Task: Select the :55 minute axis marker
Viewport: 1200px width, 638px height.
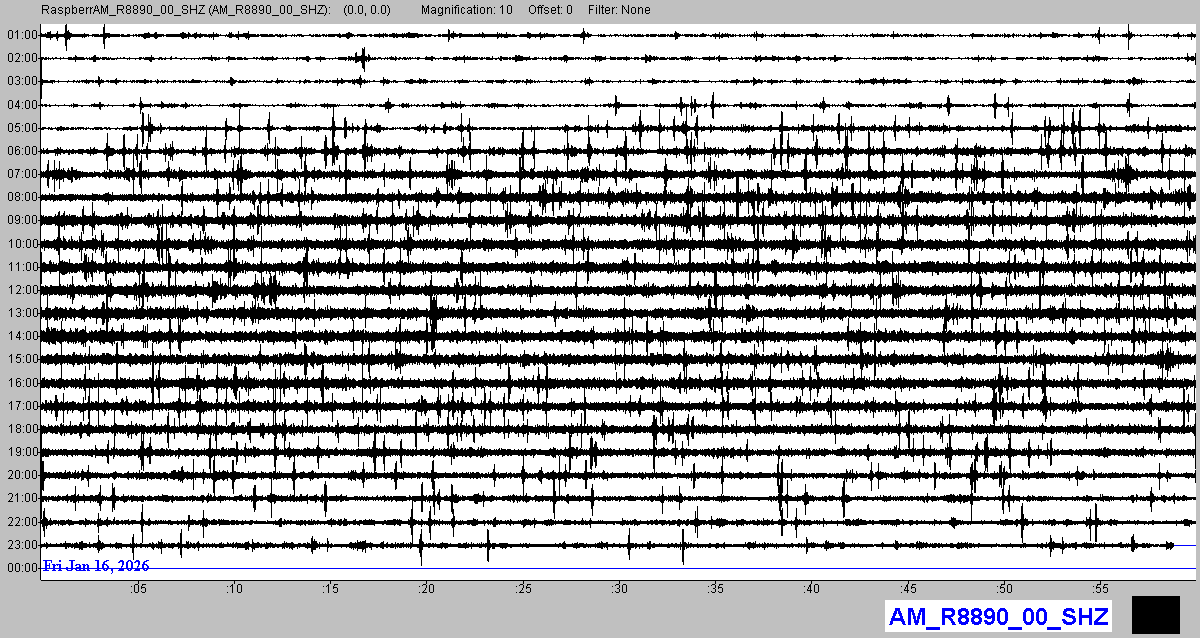Action: 1101,588
